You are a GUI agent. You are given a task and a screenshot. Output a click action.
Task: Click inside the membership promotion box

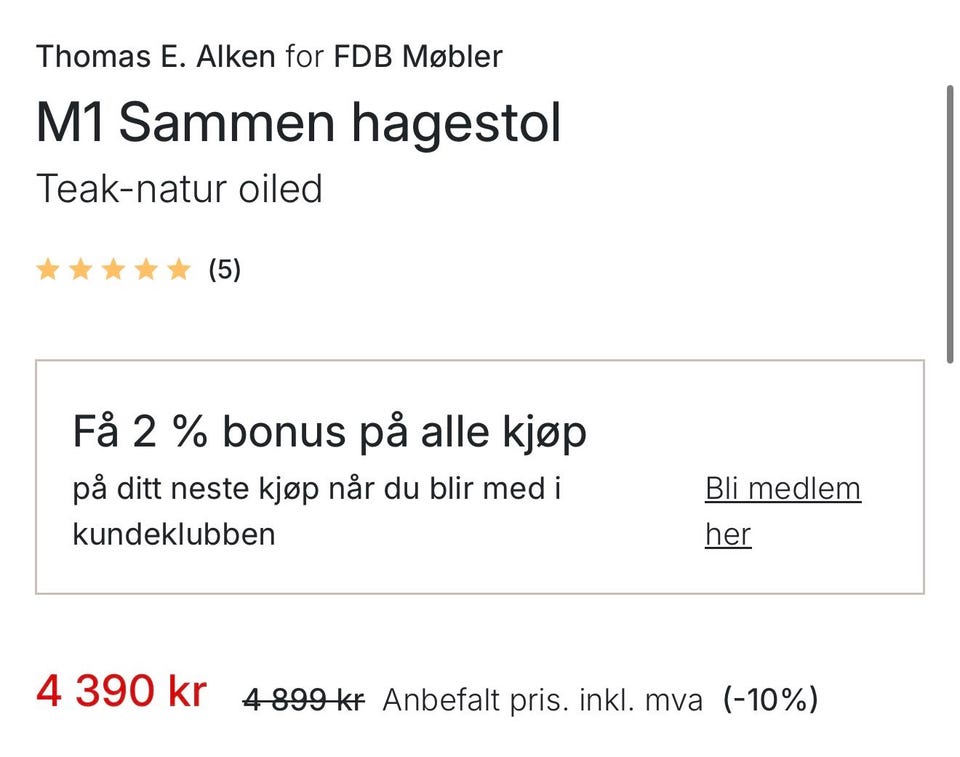480,473
